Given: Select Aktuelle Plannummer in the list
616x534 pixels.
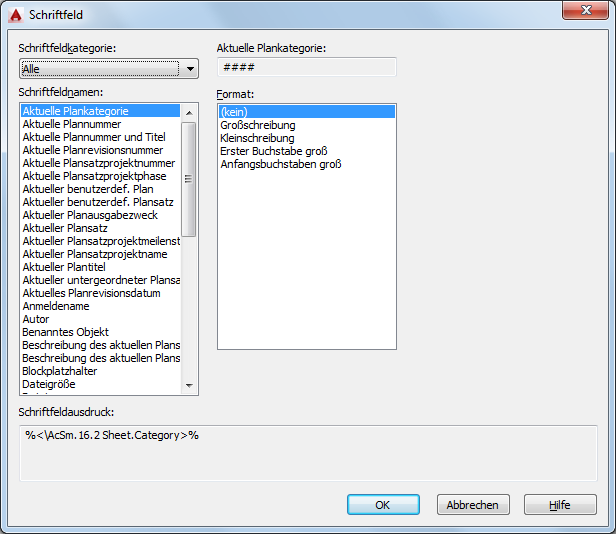Looking at the screenshot, I should point(72,124).
